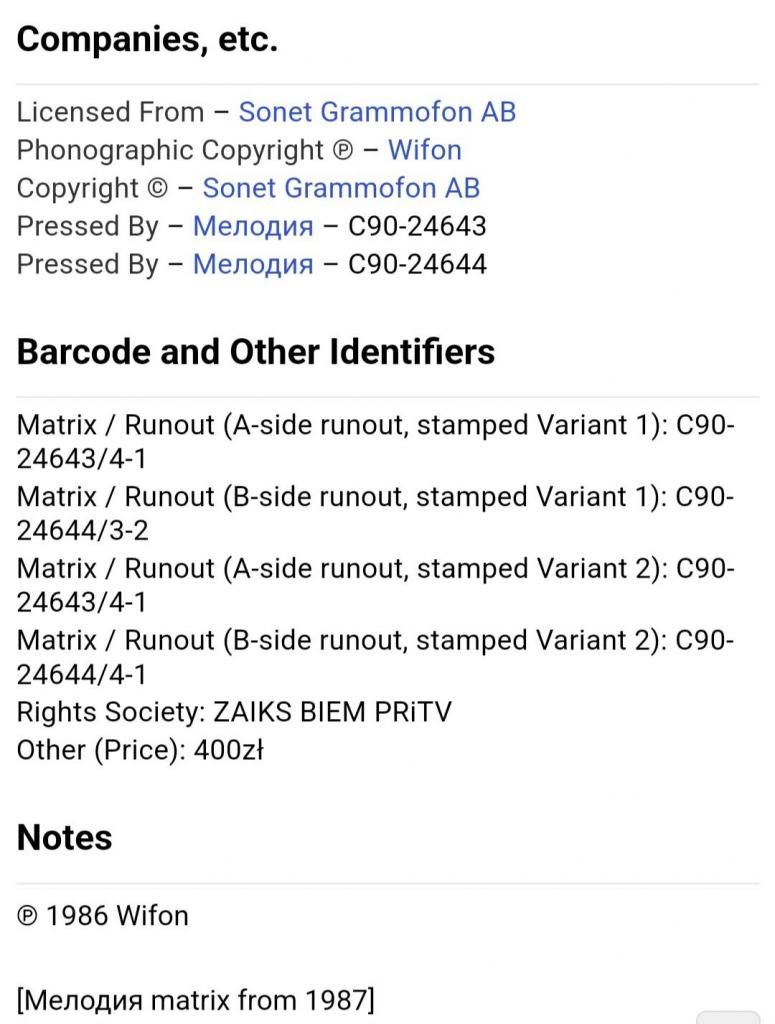Click the partially visible button at bottom right
The image size is (775, 1024).
pyautogui.click(x=728, y=1017)
